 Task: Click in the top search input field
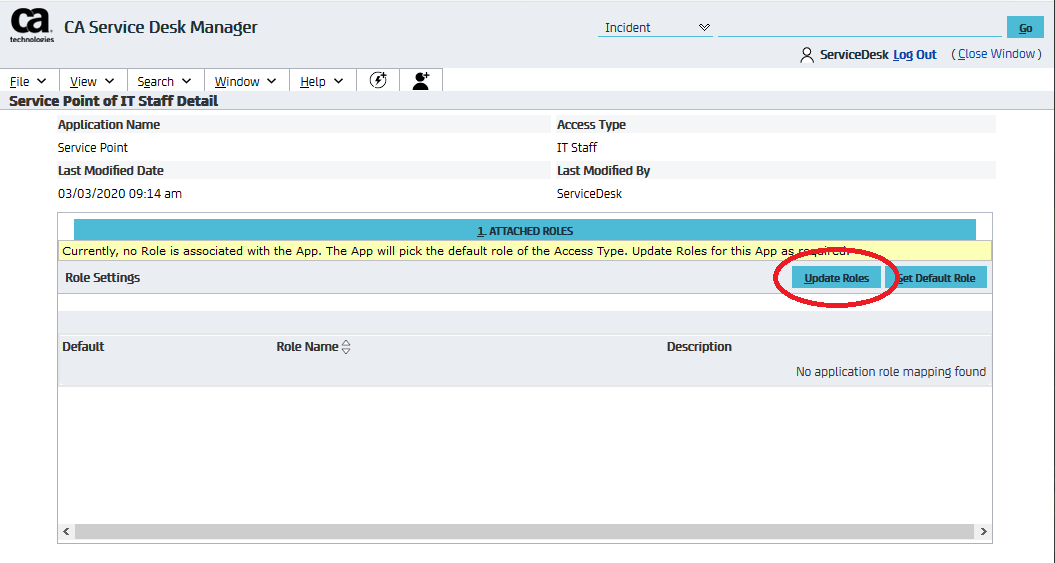860,27
